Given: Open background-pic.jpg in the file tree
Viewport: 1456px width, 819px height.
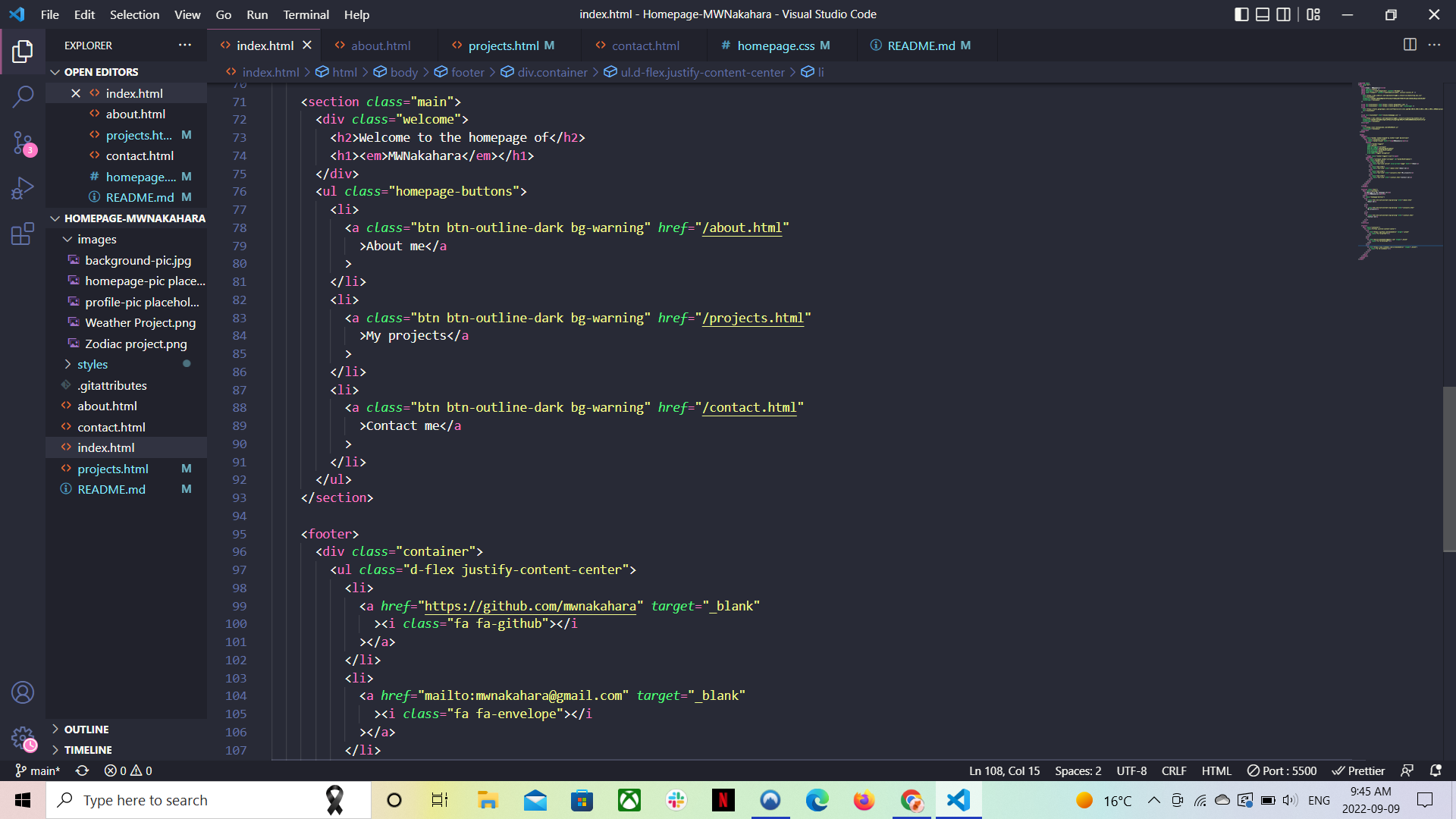Looking at the screenshot, I should (x=138, y=260).
